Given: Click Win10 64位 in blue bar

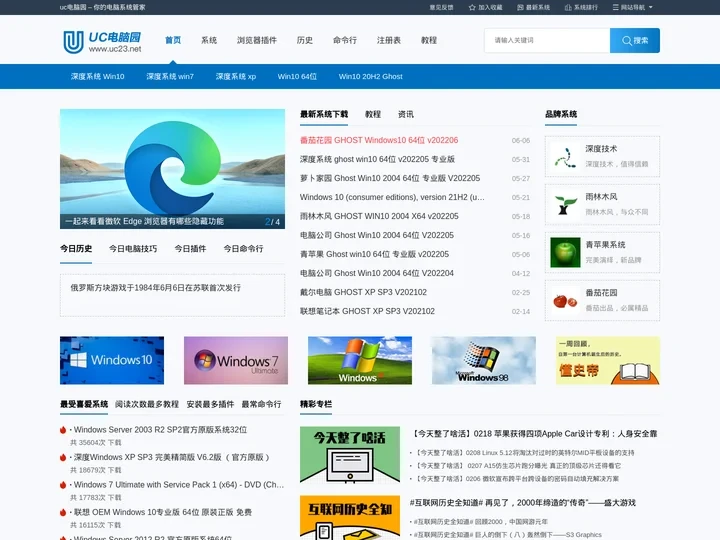Looking at the screenshot, I should pos(297,77).
